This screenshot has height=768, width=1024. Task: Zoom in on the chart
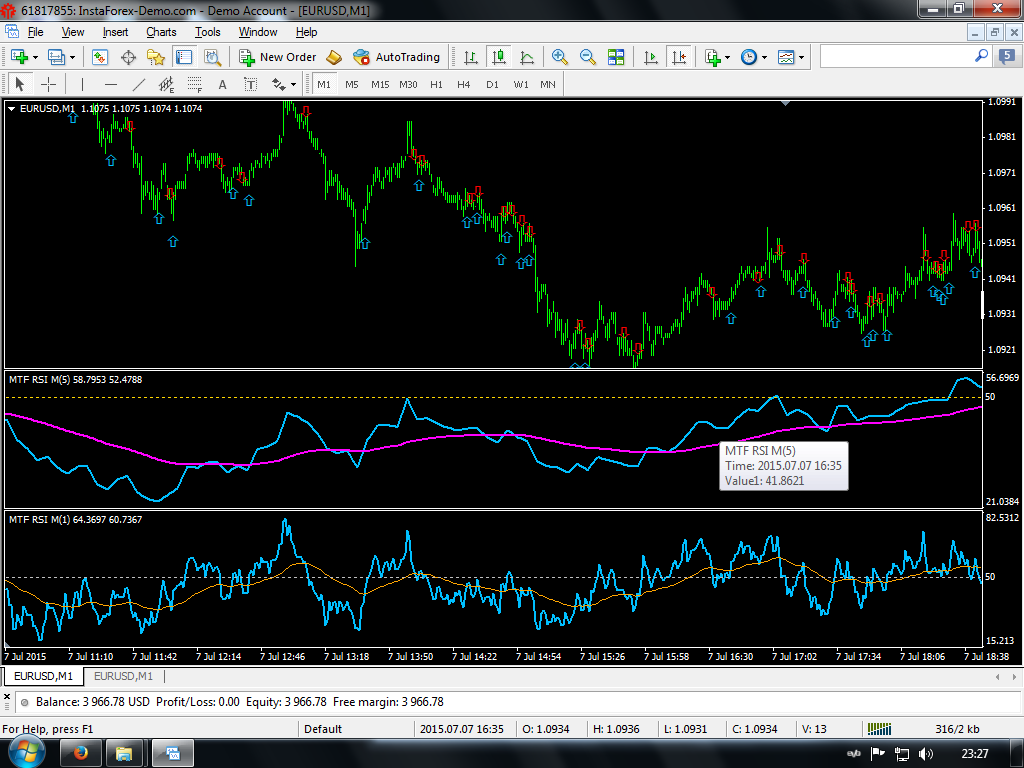pos(559,57)
